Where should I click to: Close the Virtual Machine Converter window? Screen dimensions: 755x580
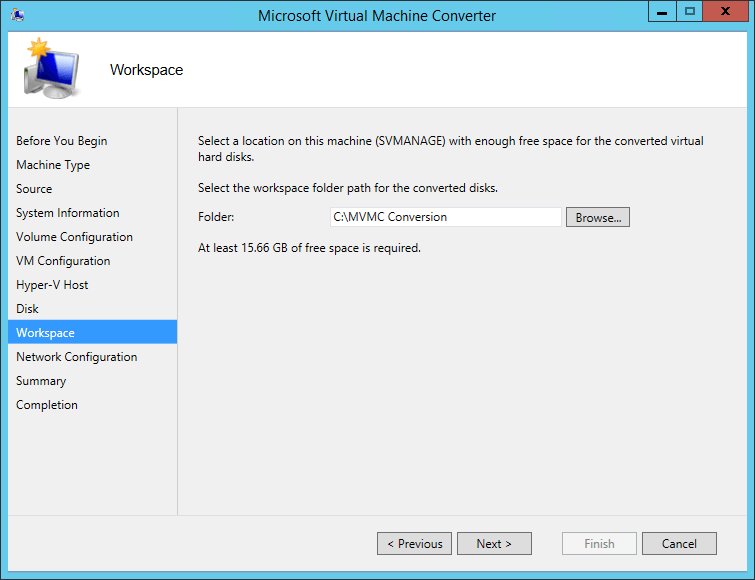(725, 11)
